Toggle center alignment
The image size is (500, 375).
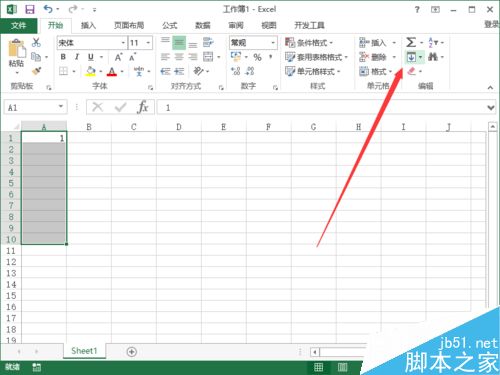(179, 57)
